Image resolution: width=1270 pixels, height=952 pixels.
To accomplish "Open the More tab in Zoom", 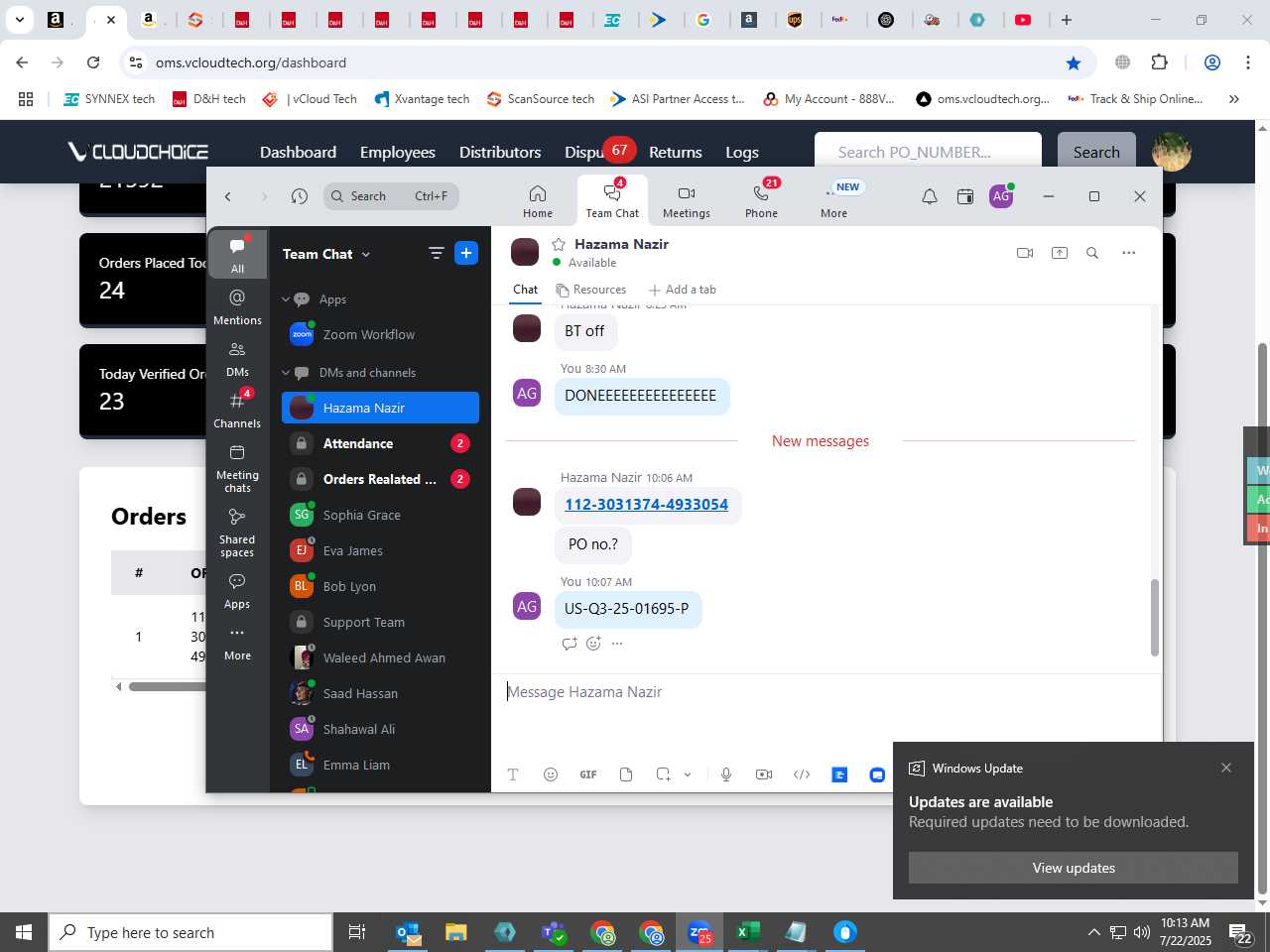I will (834, 200).
